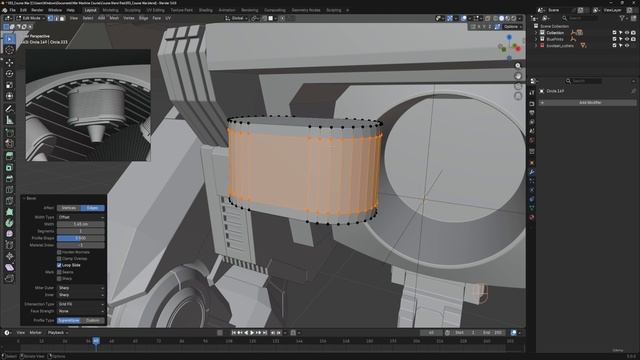Select the Annotate tool in left toolbar
This screenshot has height=360, width=640.
(x=9, y=109)
